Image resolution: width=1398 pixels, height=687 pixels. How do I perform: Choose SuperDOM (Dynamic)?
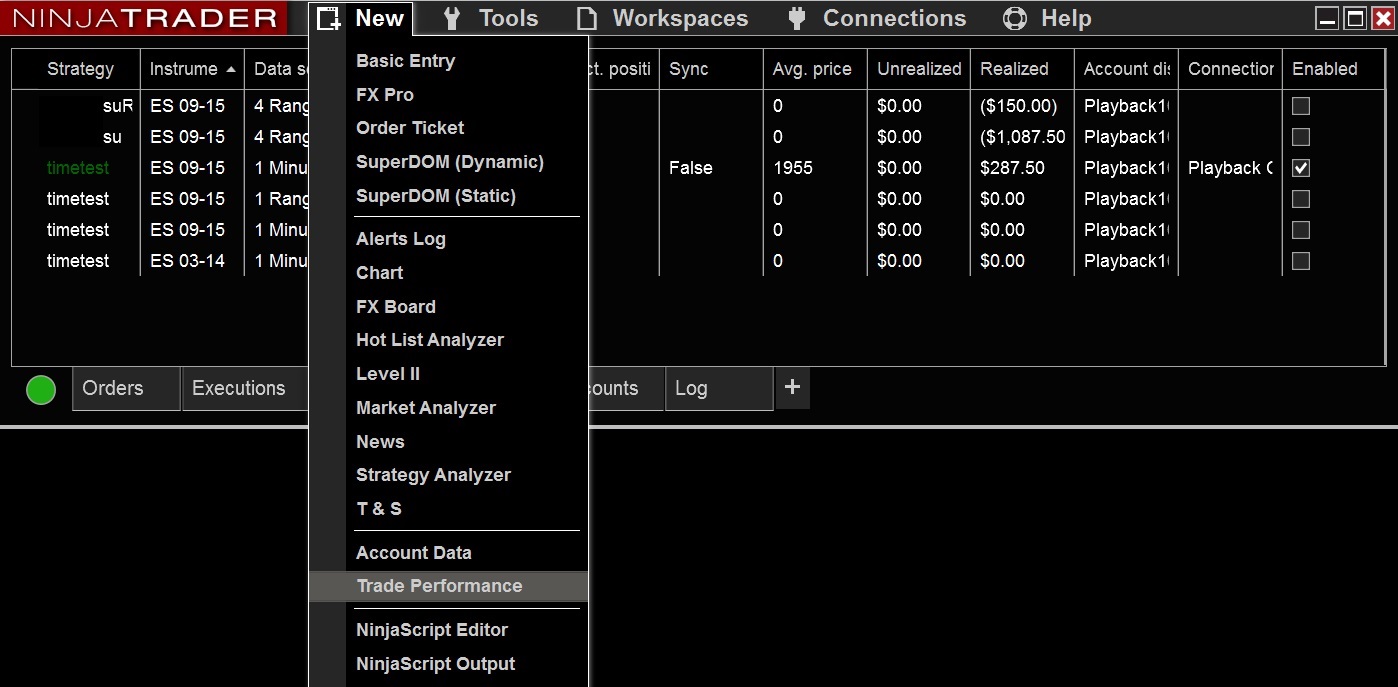point(450,162)
